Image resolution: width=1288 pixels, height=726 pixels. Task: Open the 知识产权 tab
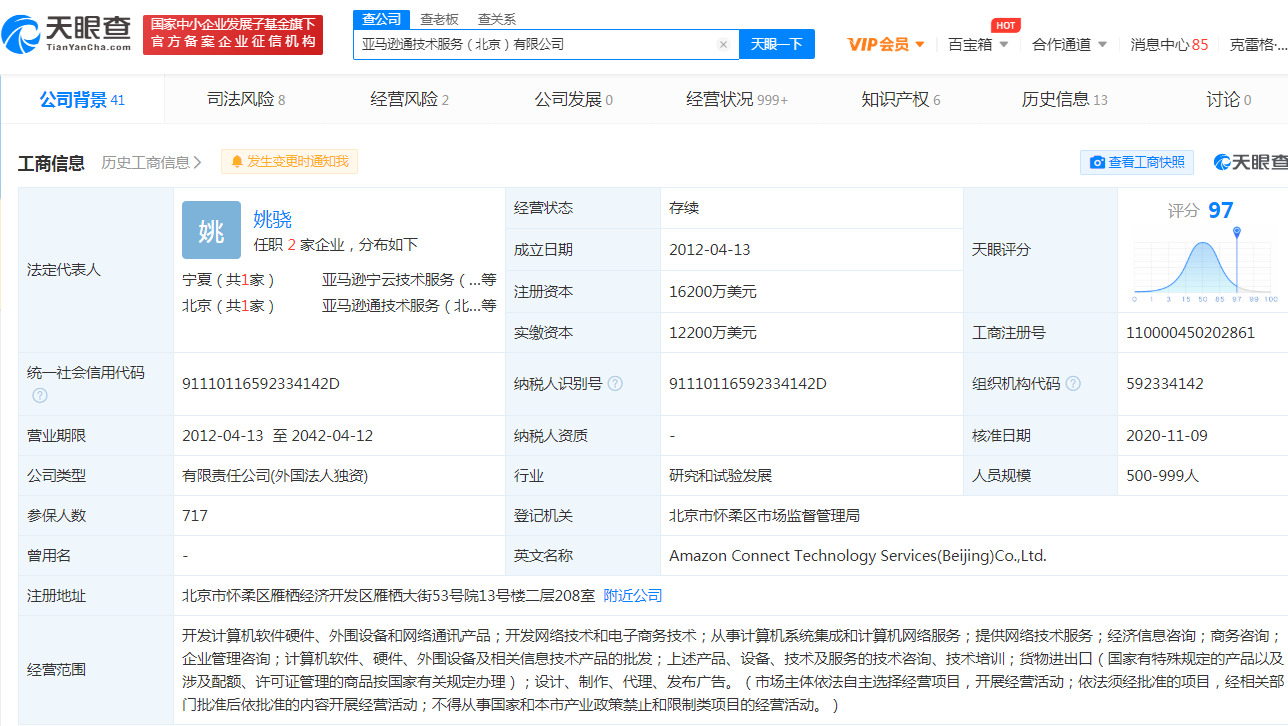[901, 99]
